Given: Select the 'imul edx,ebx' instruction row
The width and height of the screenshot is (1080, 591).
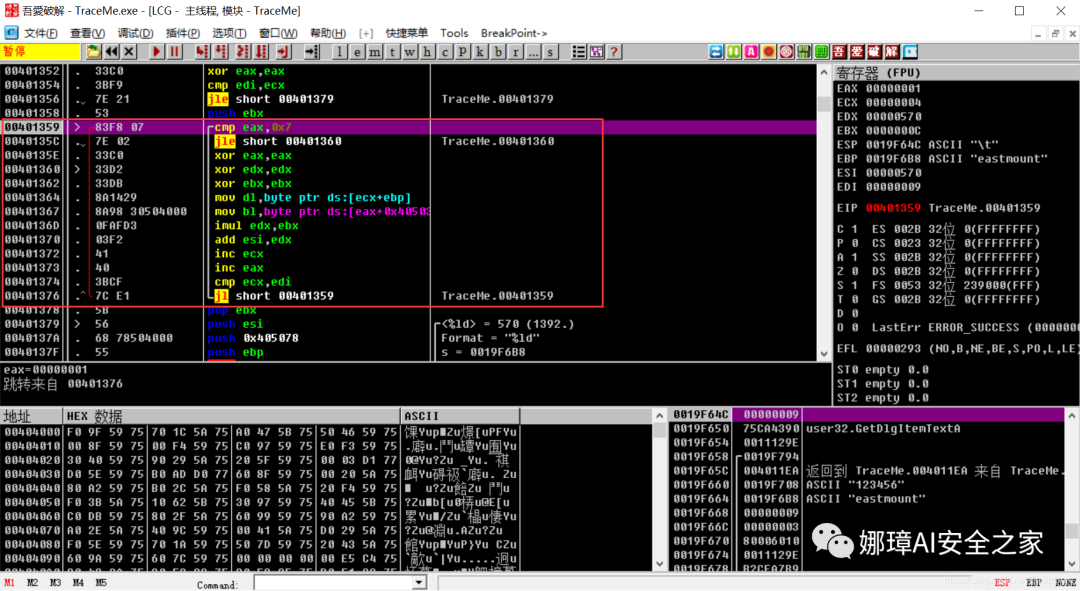Looking at the screenshot, I should coord(409,225).
